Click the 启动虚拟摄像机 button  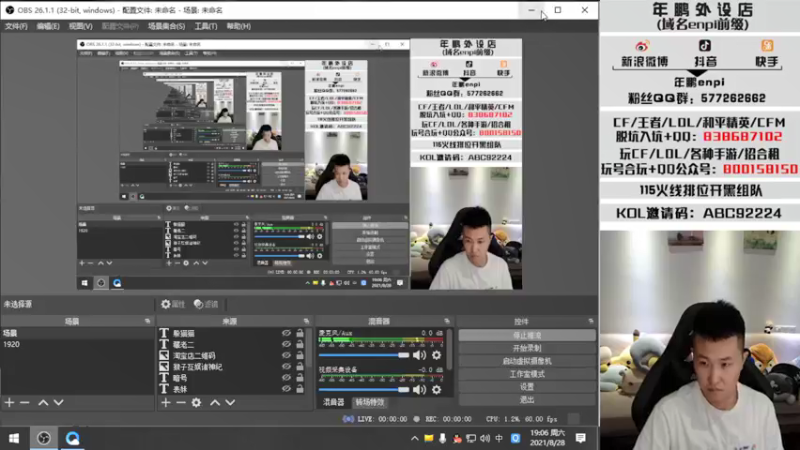(x=527, y=361)
